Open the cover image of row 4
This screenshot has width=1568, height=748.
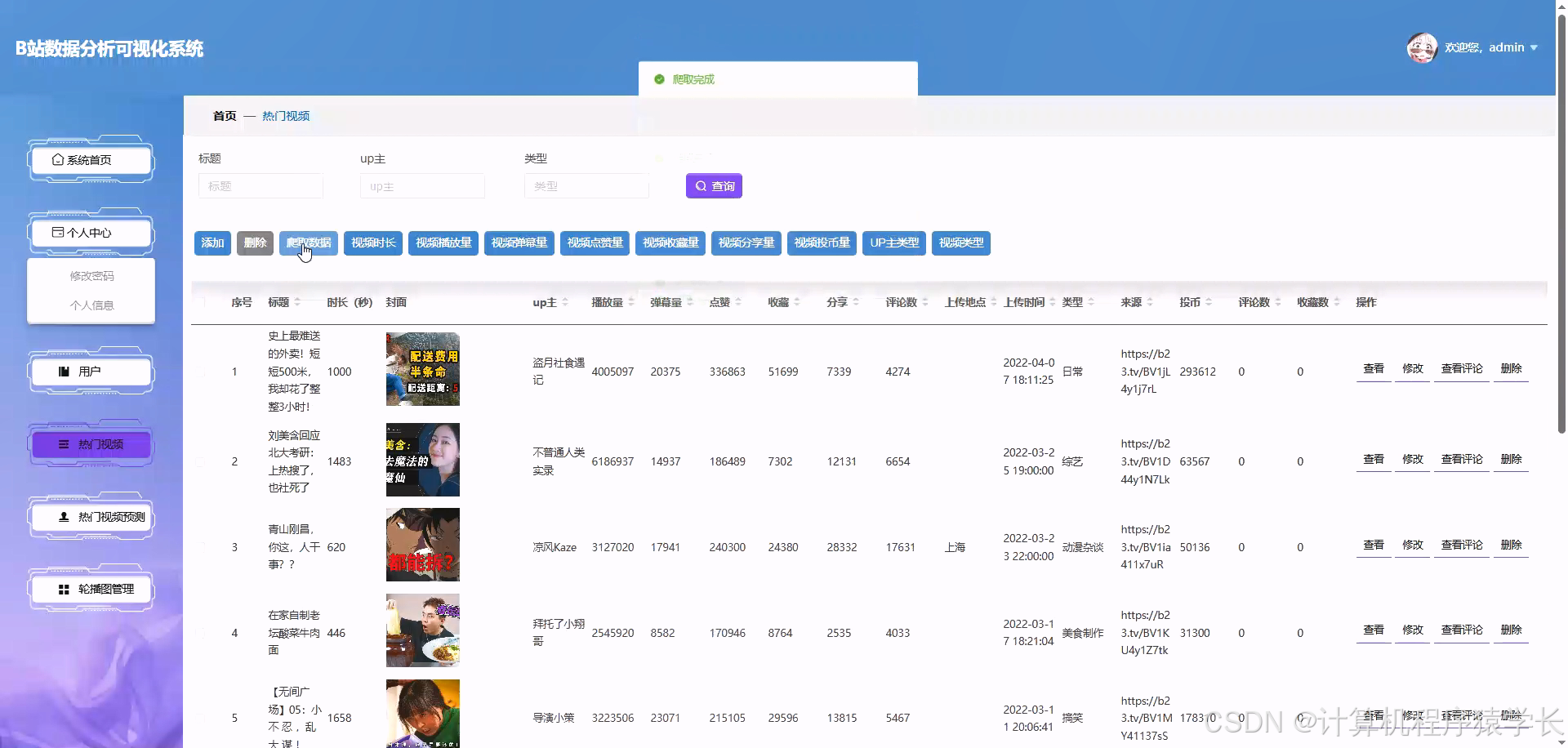[423, 630]
